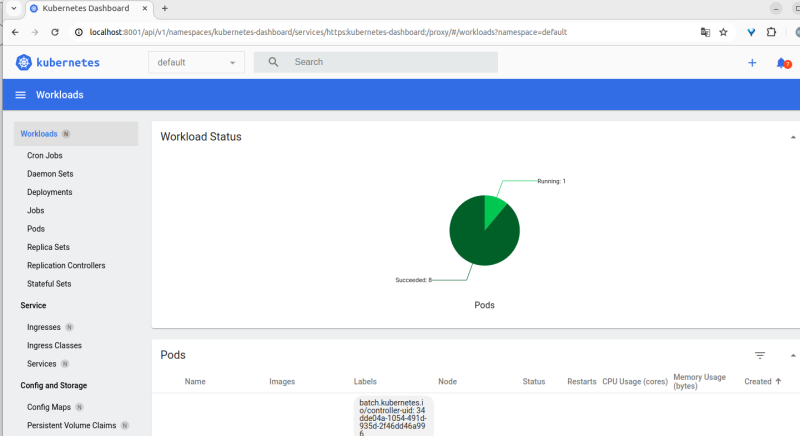Click the batch.kubernetes.io controller-uid label chip
The image size is (800, 436).
coord(393,417)
